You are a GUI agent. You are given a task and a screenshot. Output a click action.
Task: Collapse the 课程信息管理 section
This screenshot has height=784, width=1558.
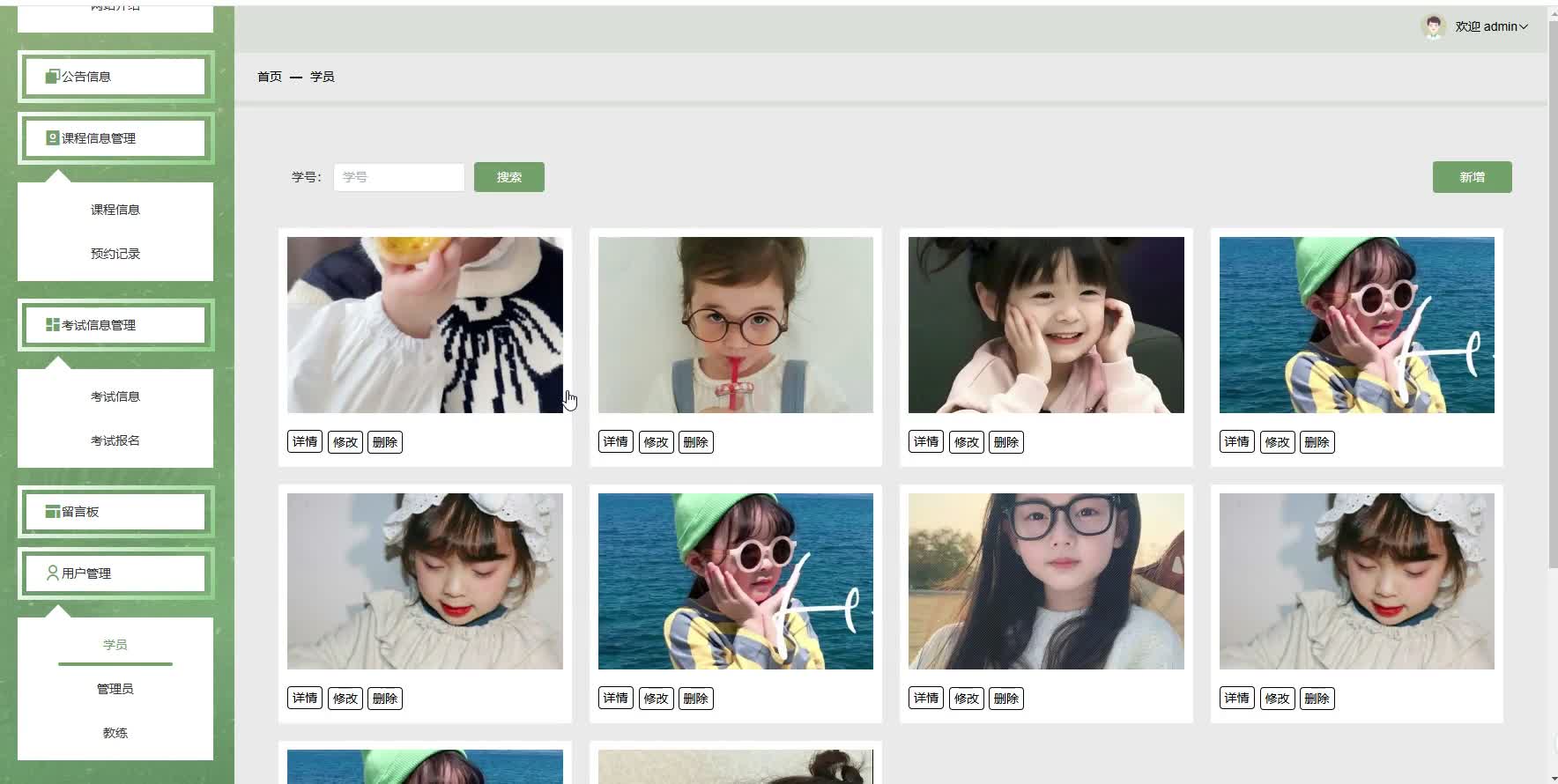pos(115,138)
